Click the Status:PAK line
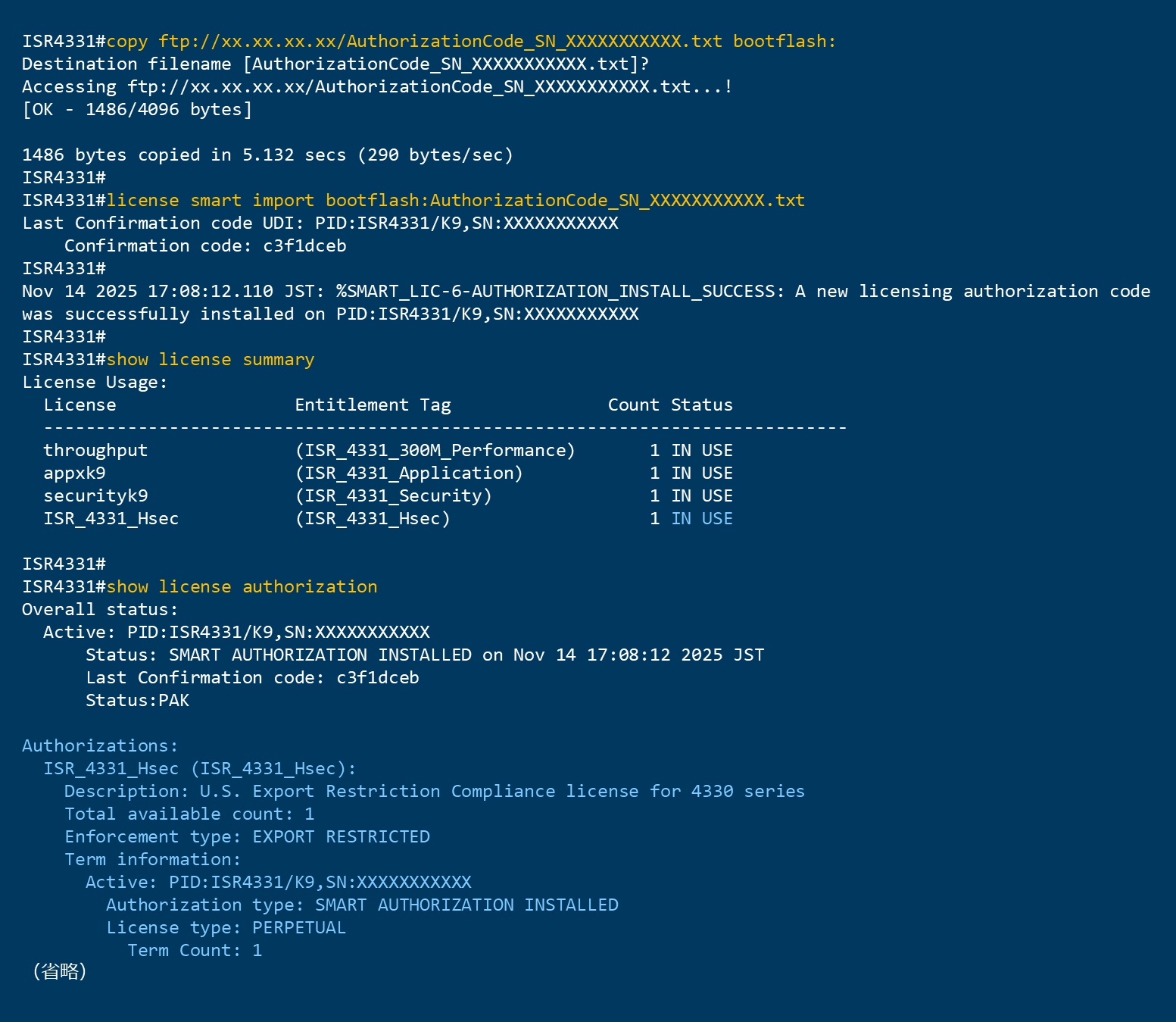Viewport: 1176px width, 1022px height. click(137, 700)
